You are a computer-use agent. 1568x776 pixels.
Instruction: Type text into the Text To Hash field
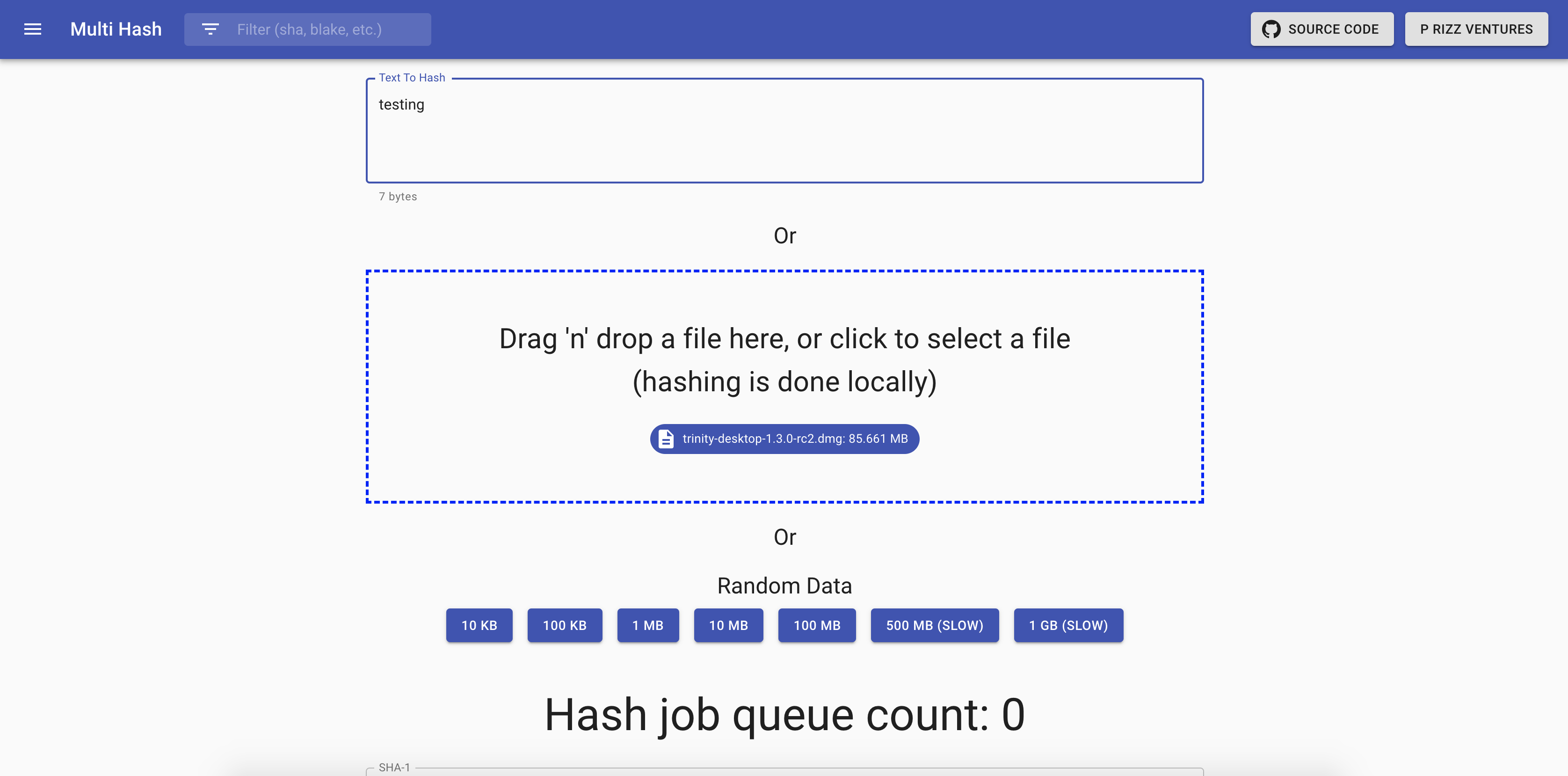point(784,131)
